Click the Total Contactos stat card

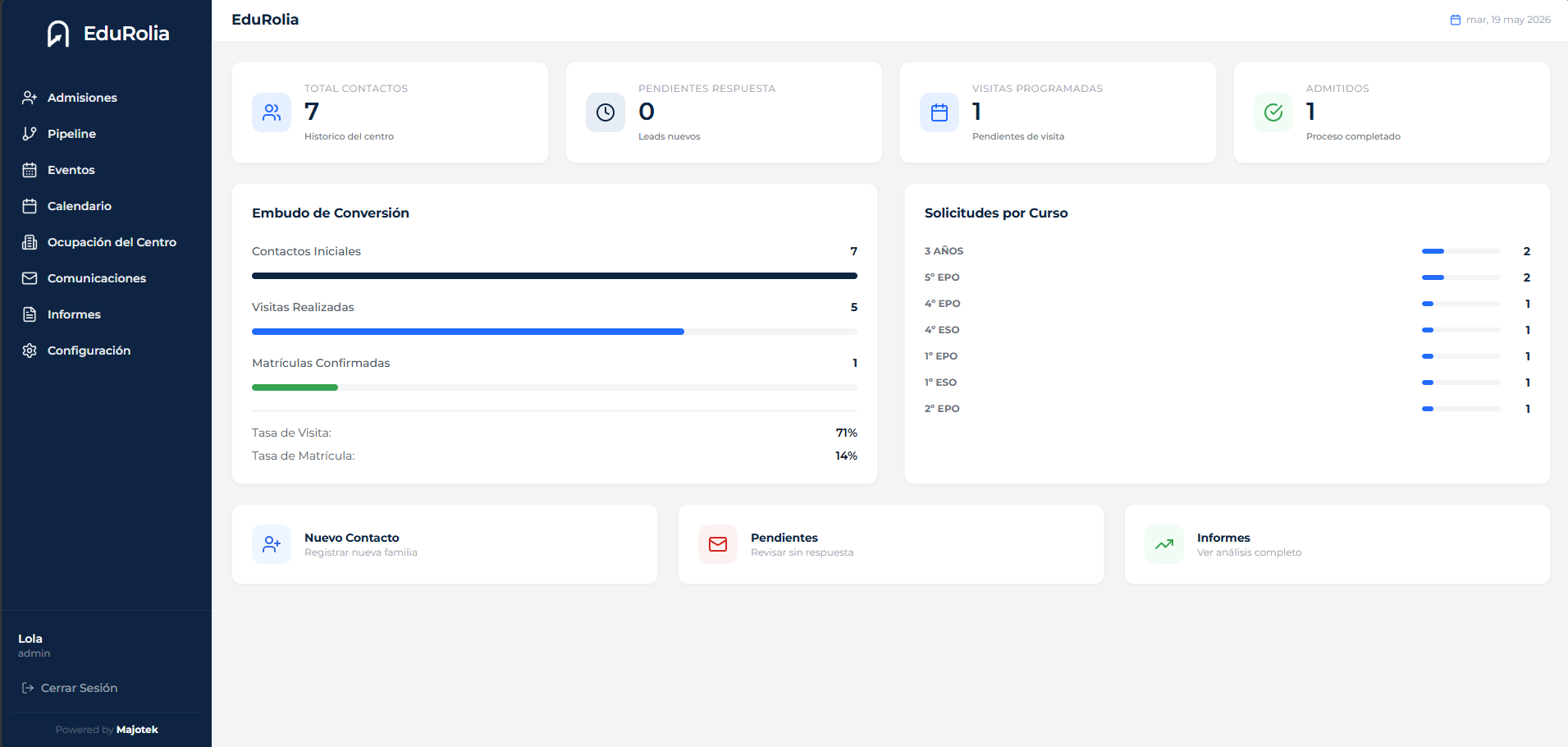click(390, 112)
